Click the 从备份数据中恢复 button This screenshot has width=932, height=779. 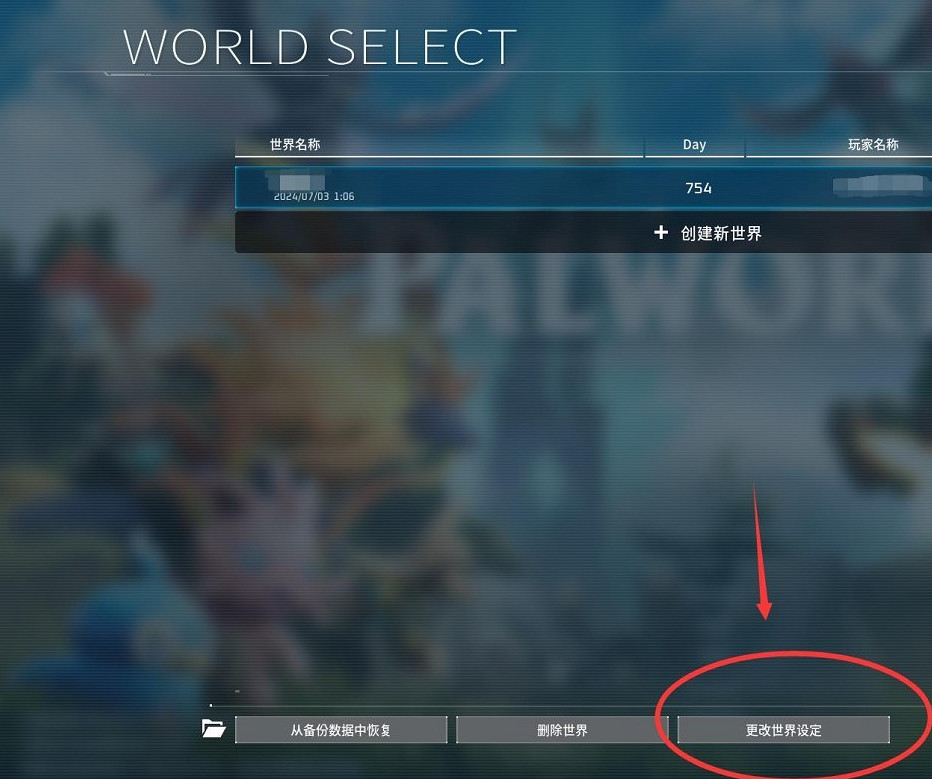341,730
